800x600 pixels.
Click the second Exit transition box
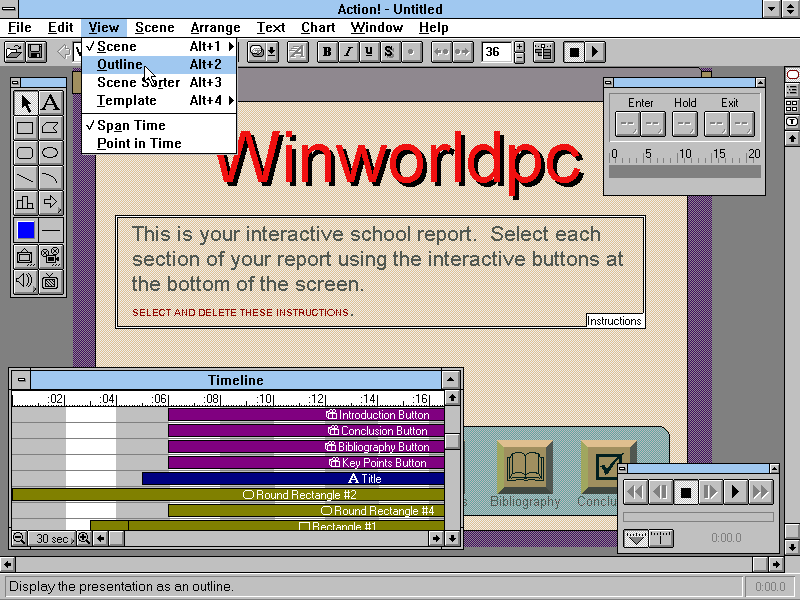(x=742, y=124)
